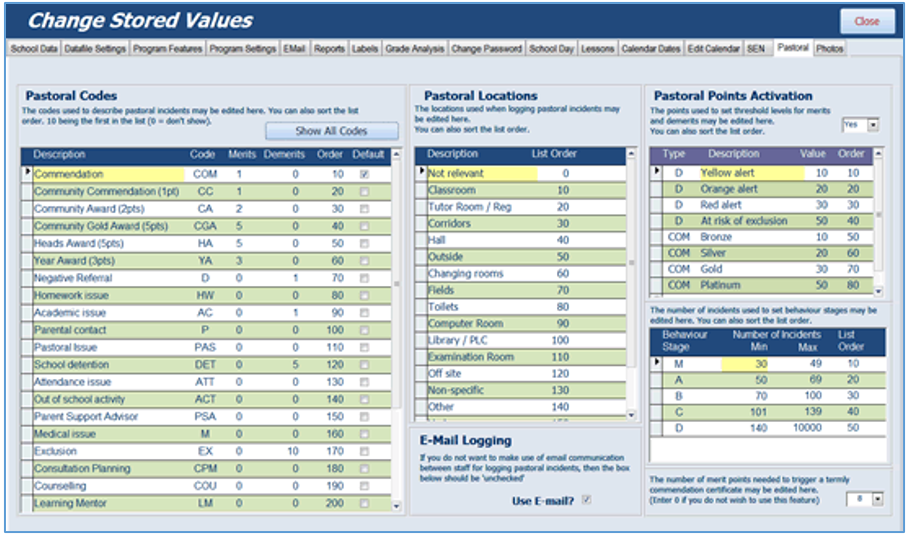Click the Close button

(867, 21)
